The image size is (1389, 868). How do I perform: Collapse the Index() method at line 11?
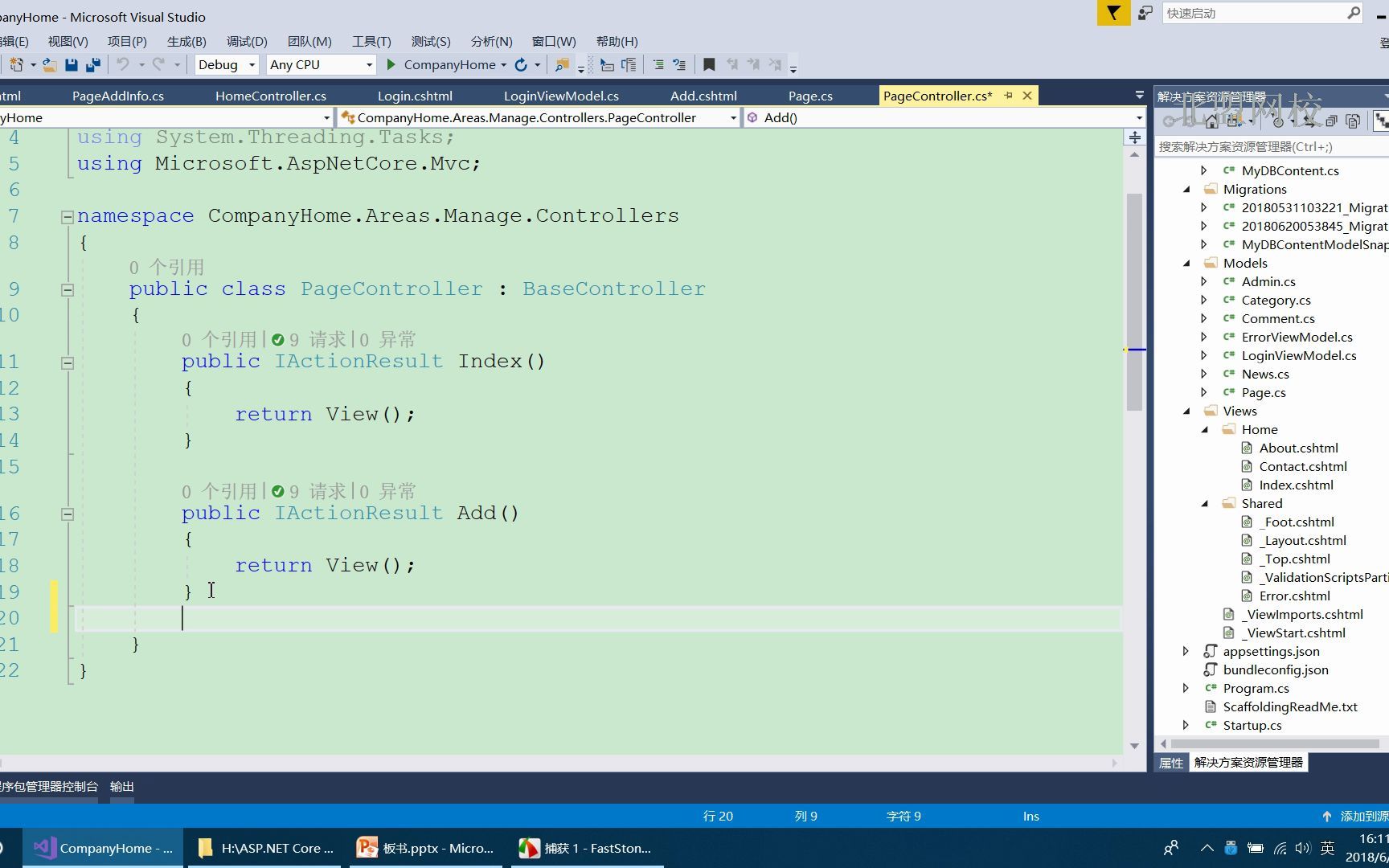[68, 362]
